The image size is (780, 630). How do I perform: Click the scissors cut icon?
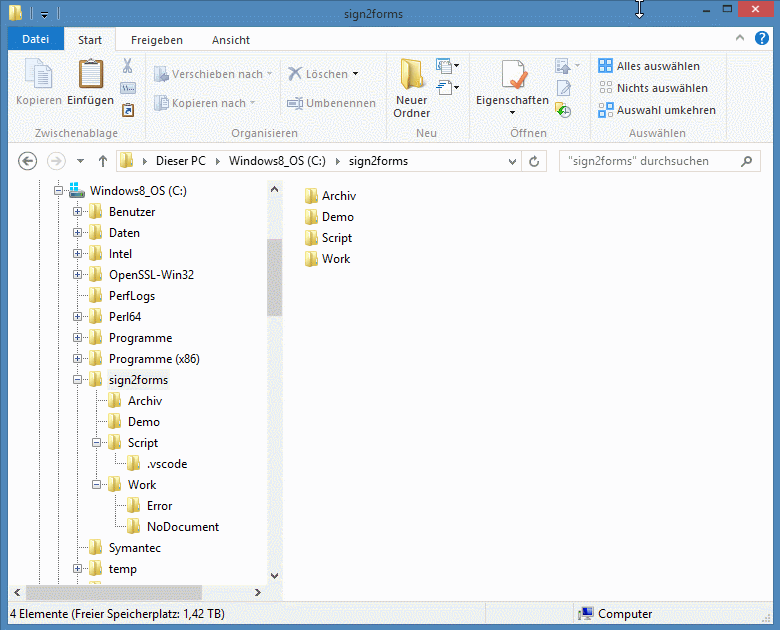click(128, 66)
